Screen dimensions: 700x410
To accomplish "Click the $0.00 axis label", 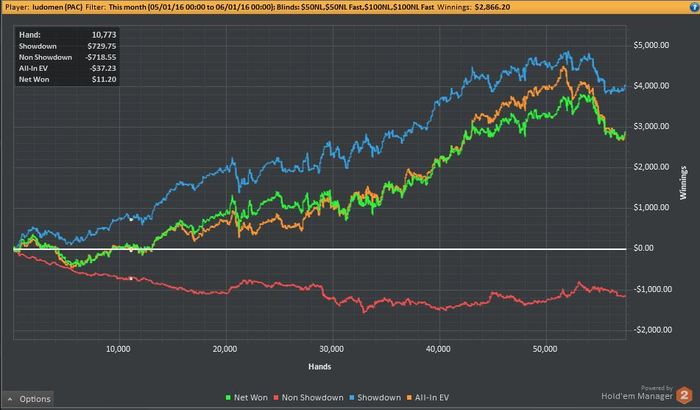I will point(644,248).
